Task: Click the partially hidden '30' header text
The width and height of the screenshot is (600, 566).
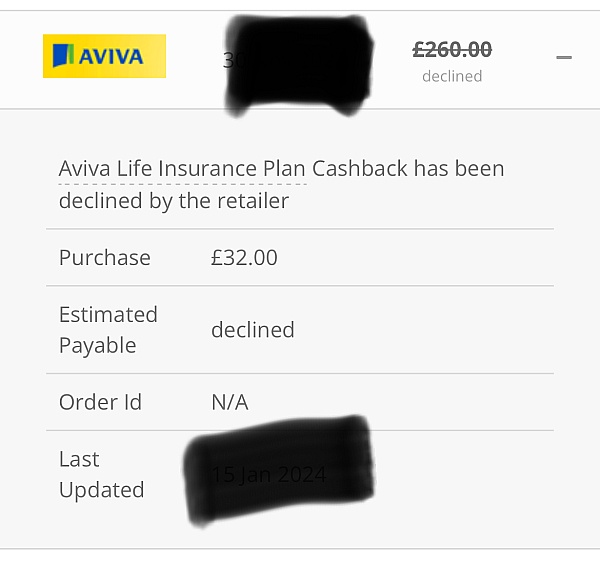Action: [x=229, y=60]
